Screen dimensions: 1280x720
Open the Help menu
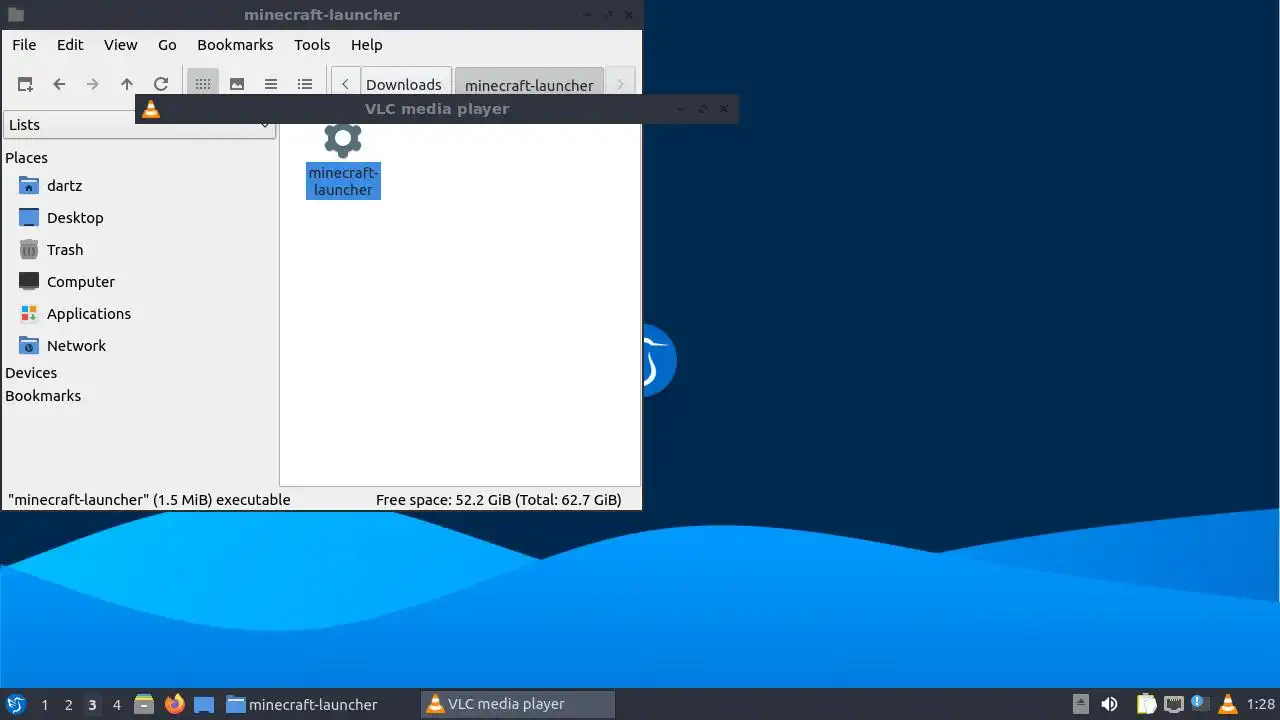click(x=366, y=44)
